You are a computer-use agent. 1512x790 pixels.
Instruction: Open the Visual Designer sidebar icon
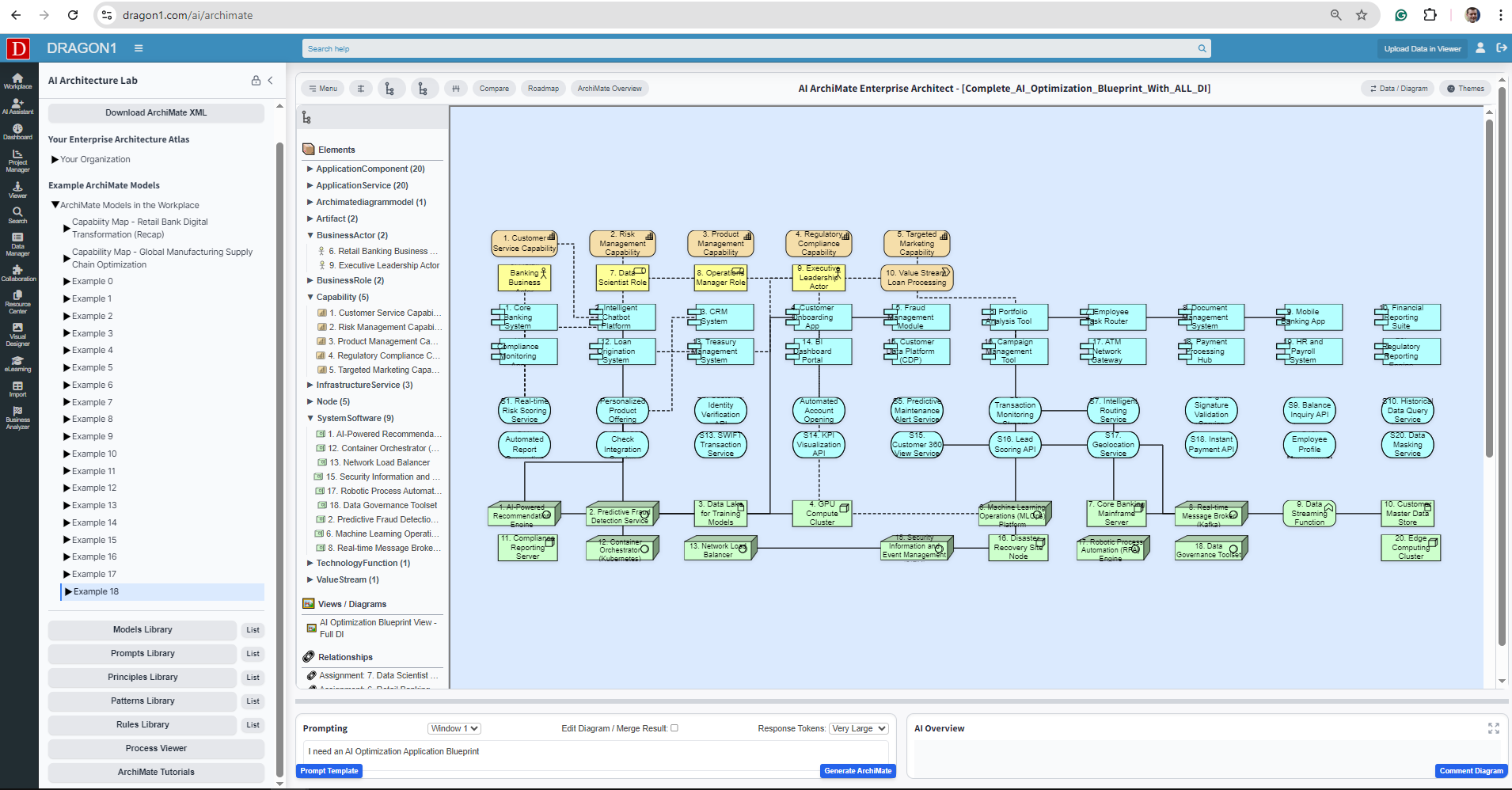click(x=17, y=334)
